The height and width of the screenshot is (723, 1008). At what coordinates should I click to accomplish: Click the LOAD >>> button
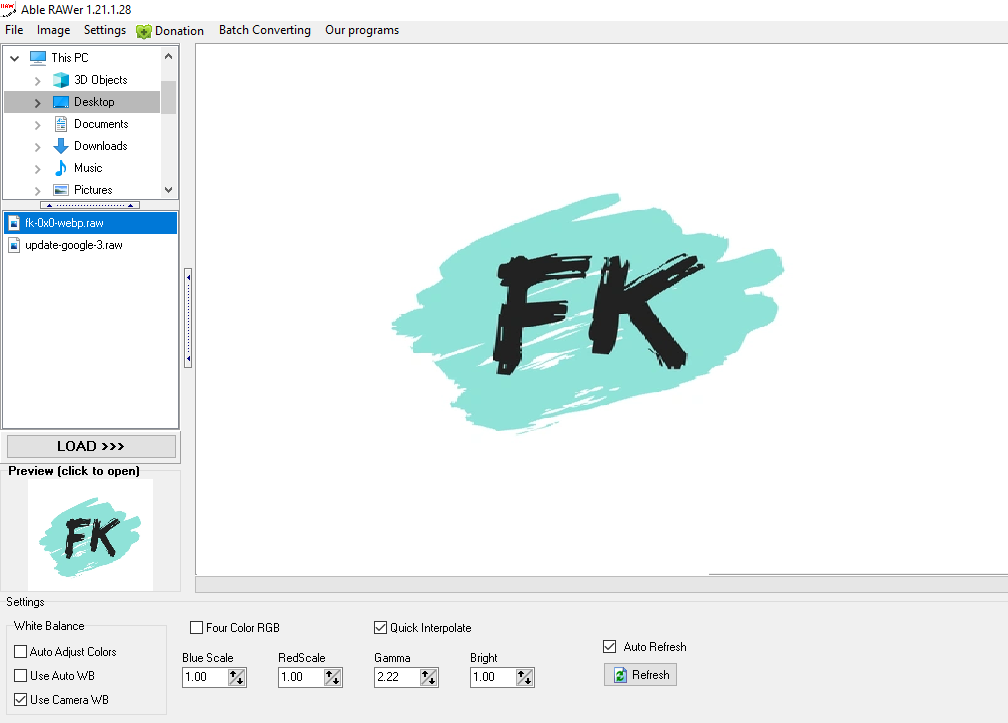[x=91, y=446]
